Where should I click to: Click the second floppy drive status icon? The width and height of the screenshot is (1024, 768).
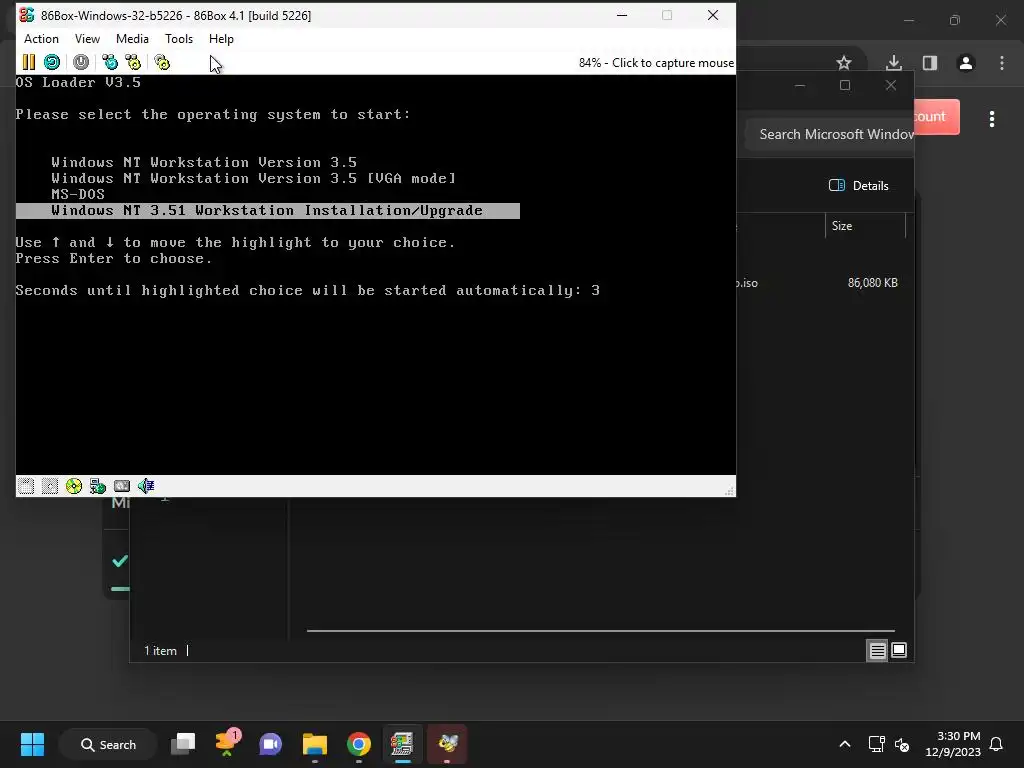pos(50,486)
